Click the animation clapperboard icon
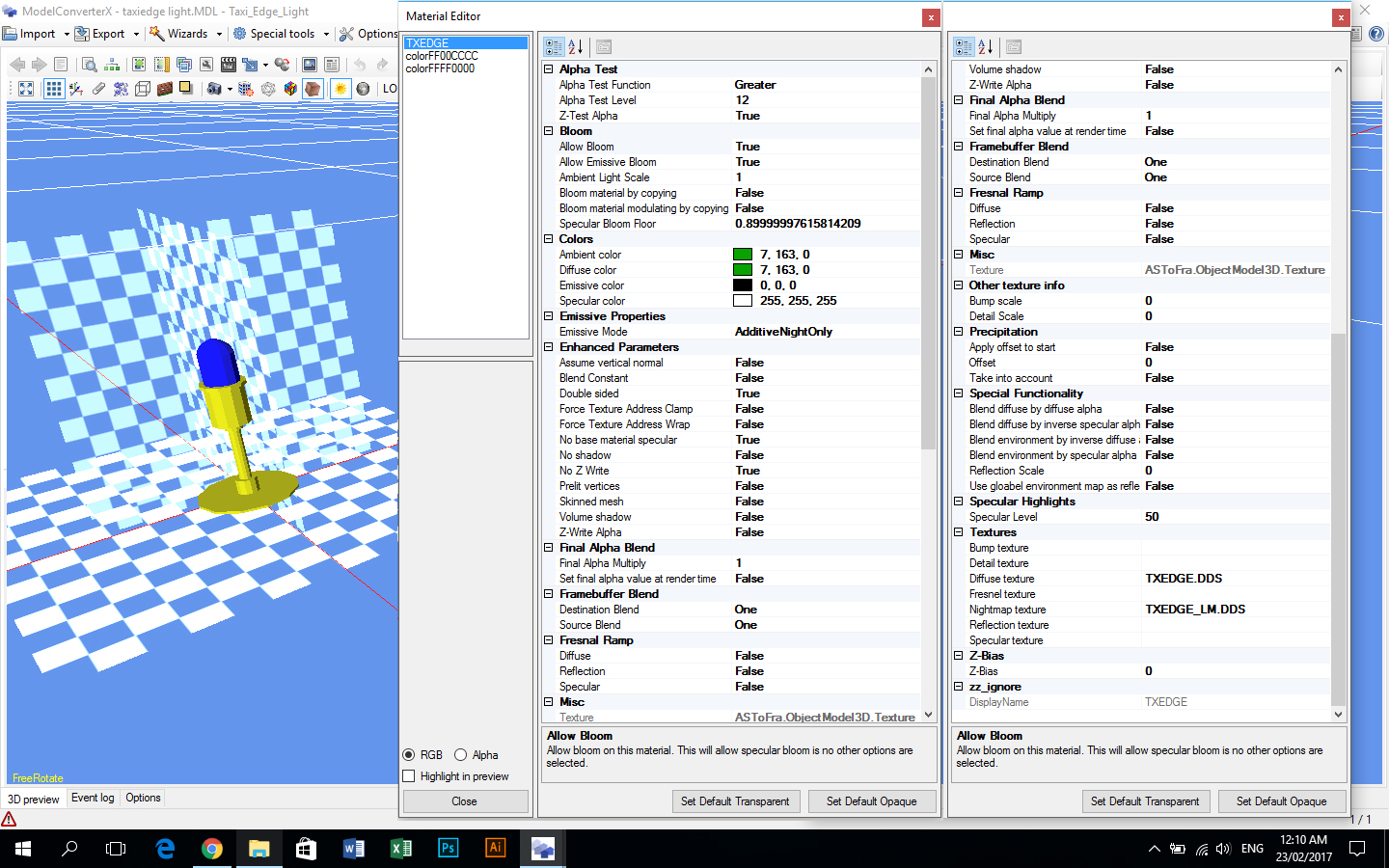 tap(229, 65)
